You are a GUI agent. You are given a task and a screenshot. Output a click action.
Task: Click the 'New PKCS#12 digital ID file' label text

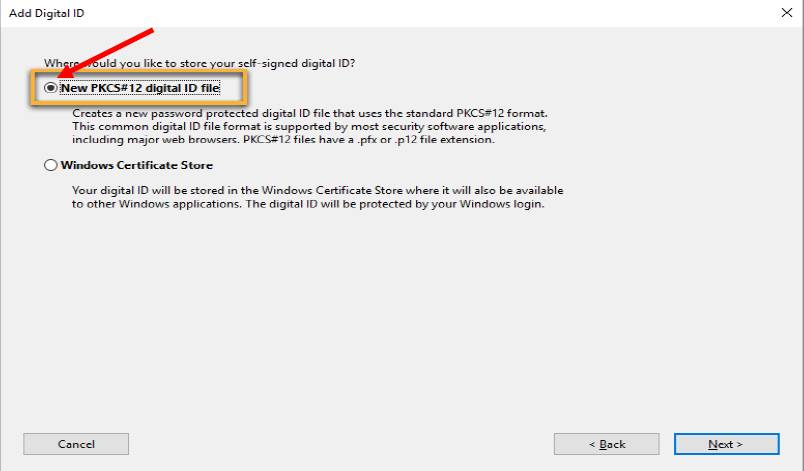point(140,88)
